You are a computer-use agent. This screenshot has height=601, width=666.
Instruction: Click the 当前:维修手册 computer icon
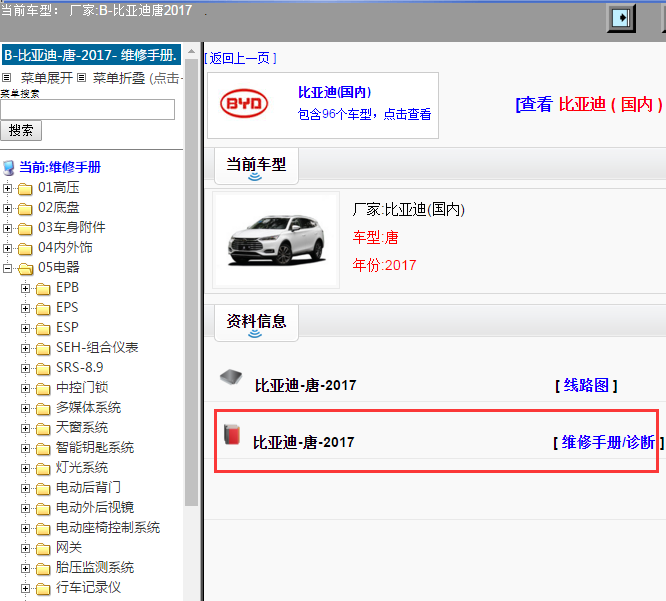point(8,167)
